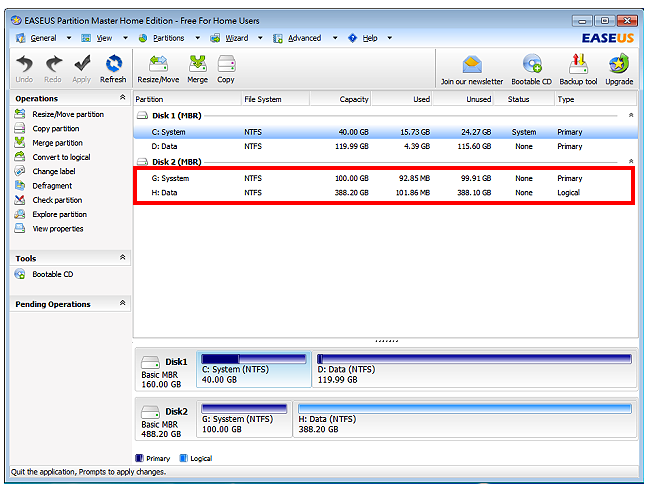Viewport: 650px width, 490px height.
Task: Click Bootable CD under Tools panel
Action: [x=53, y=274]
